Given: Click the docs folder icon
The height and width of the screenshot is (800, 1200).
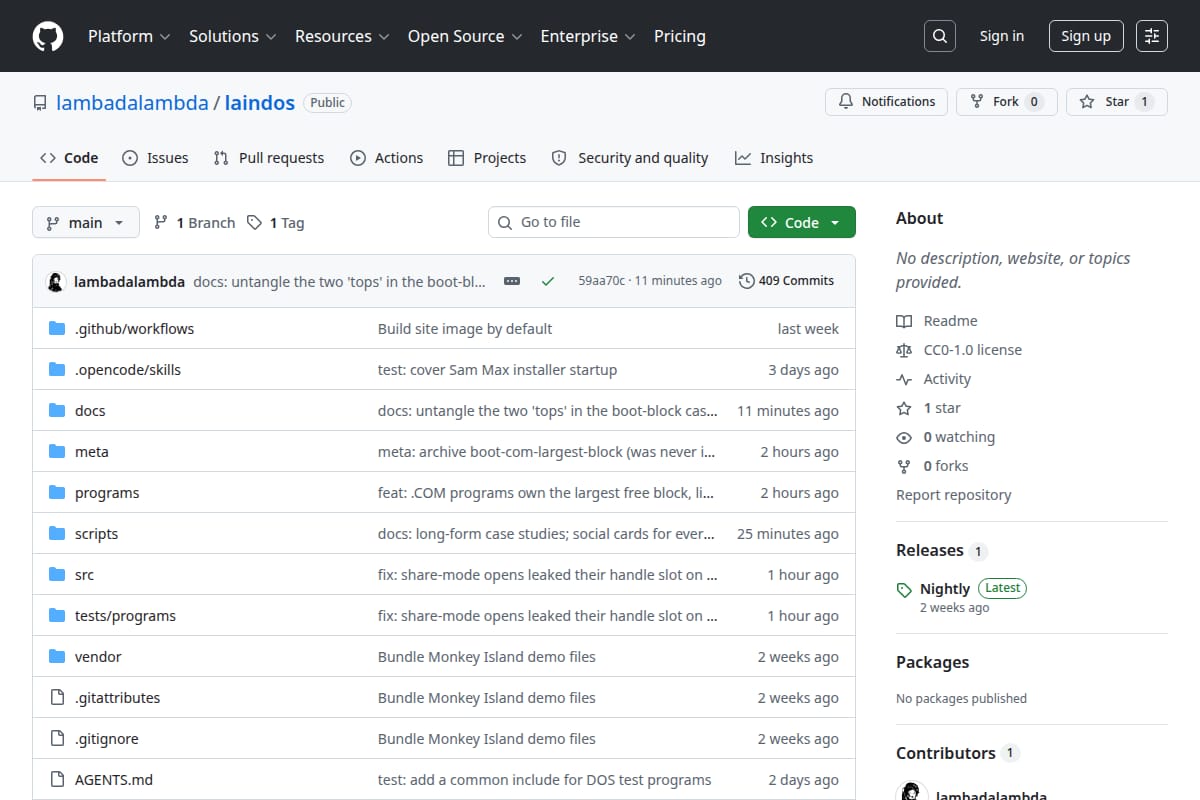Looking at the screenshot, I should point(57,411).
